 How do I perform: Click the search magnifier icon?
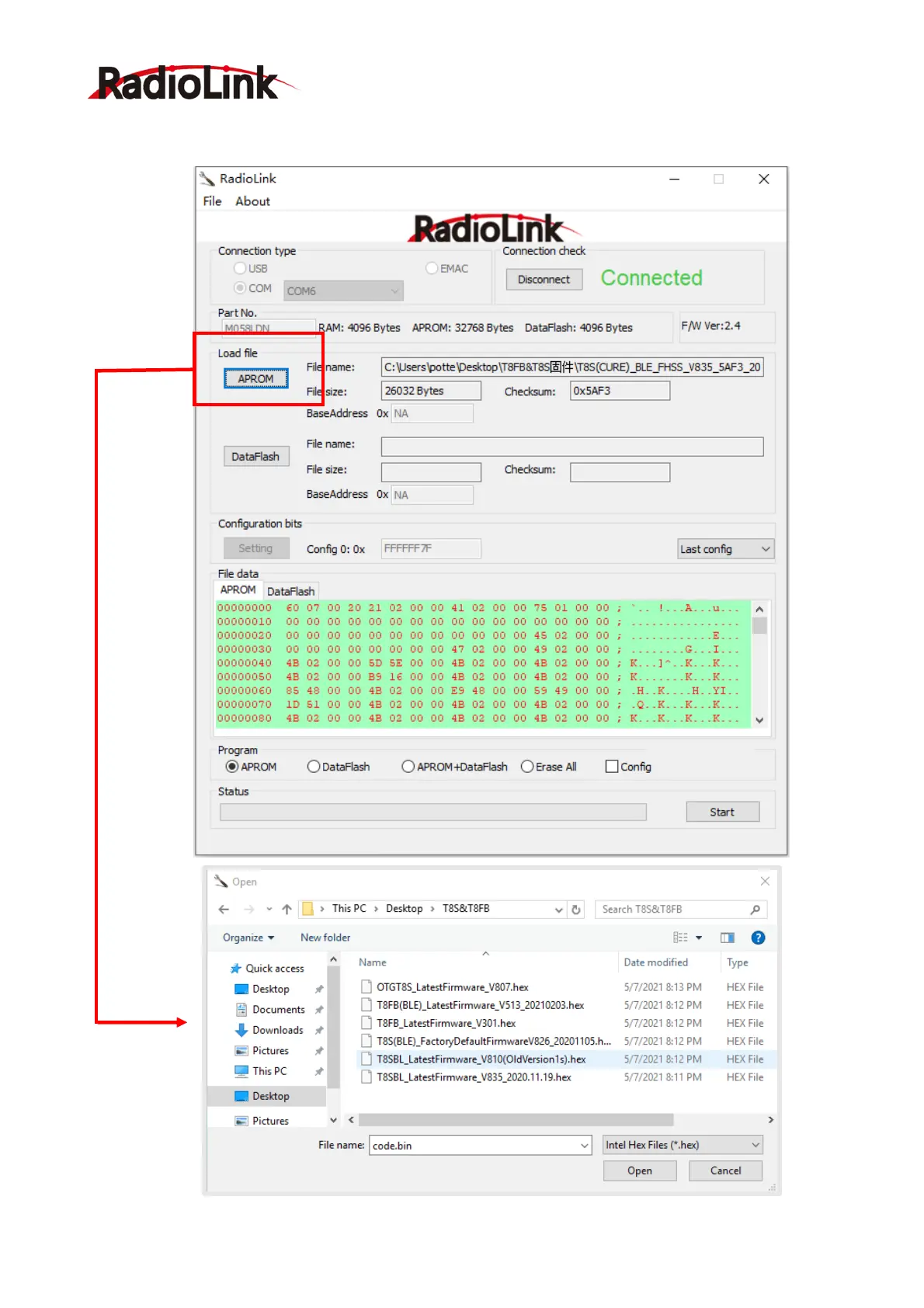(x=755, y=909)
